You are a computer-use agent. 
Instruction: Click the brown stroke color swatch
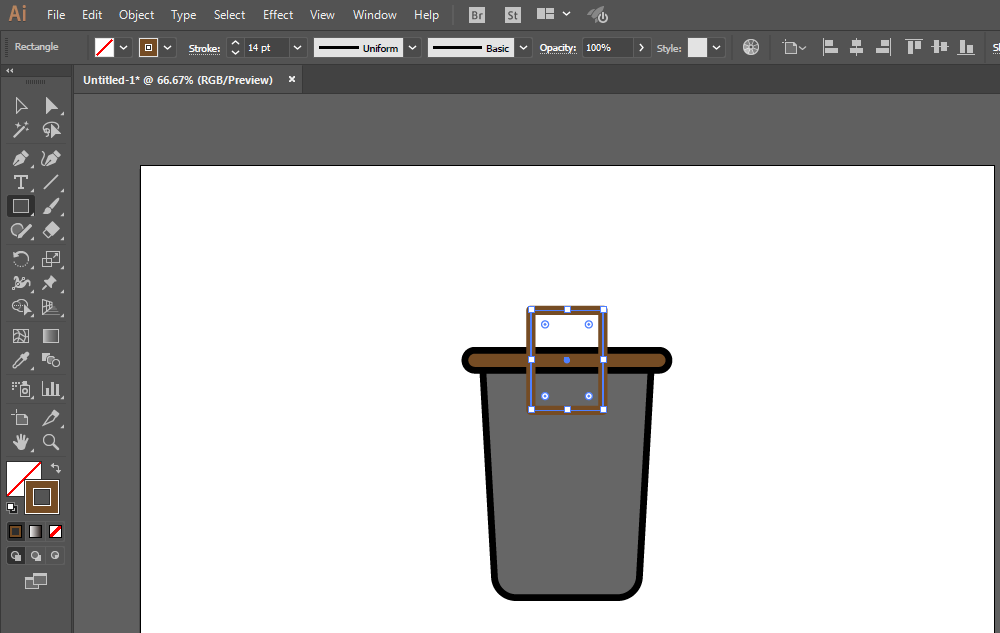[x=148, y=48]
